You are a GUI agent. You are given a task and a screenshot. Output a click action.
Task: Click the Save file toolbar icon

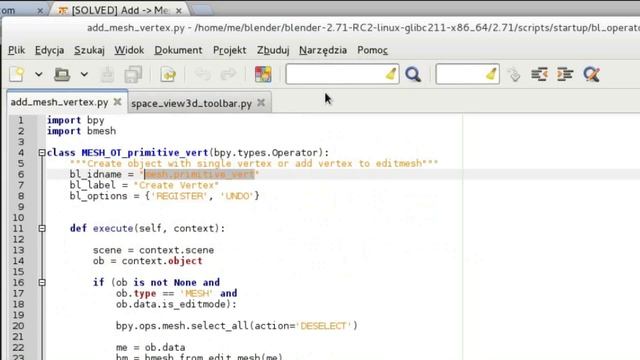(x=108, y=75)
